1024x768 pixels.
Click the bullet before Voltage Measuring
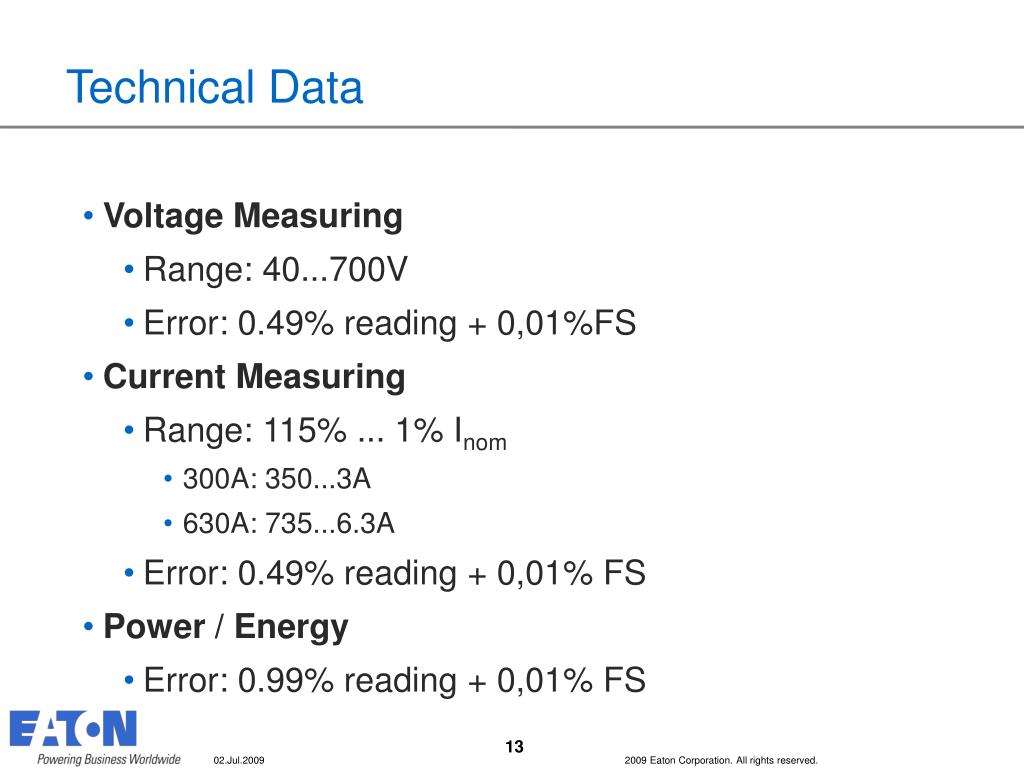coord(88,215)
